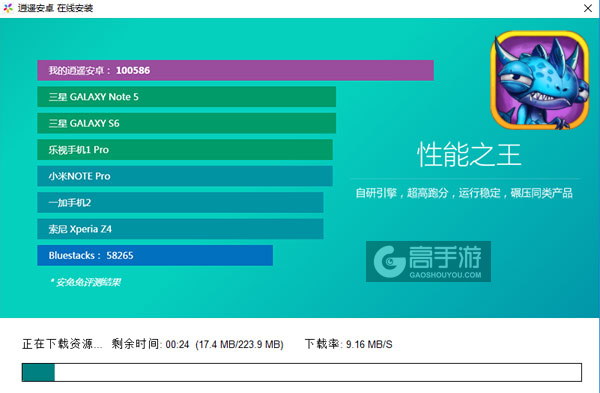Screen dimensions: 600x393
Task: Select the 一加手机2 bar
Action: 180,202
